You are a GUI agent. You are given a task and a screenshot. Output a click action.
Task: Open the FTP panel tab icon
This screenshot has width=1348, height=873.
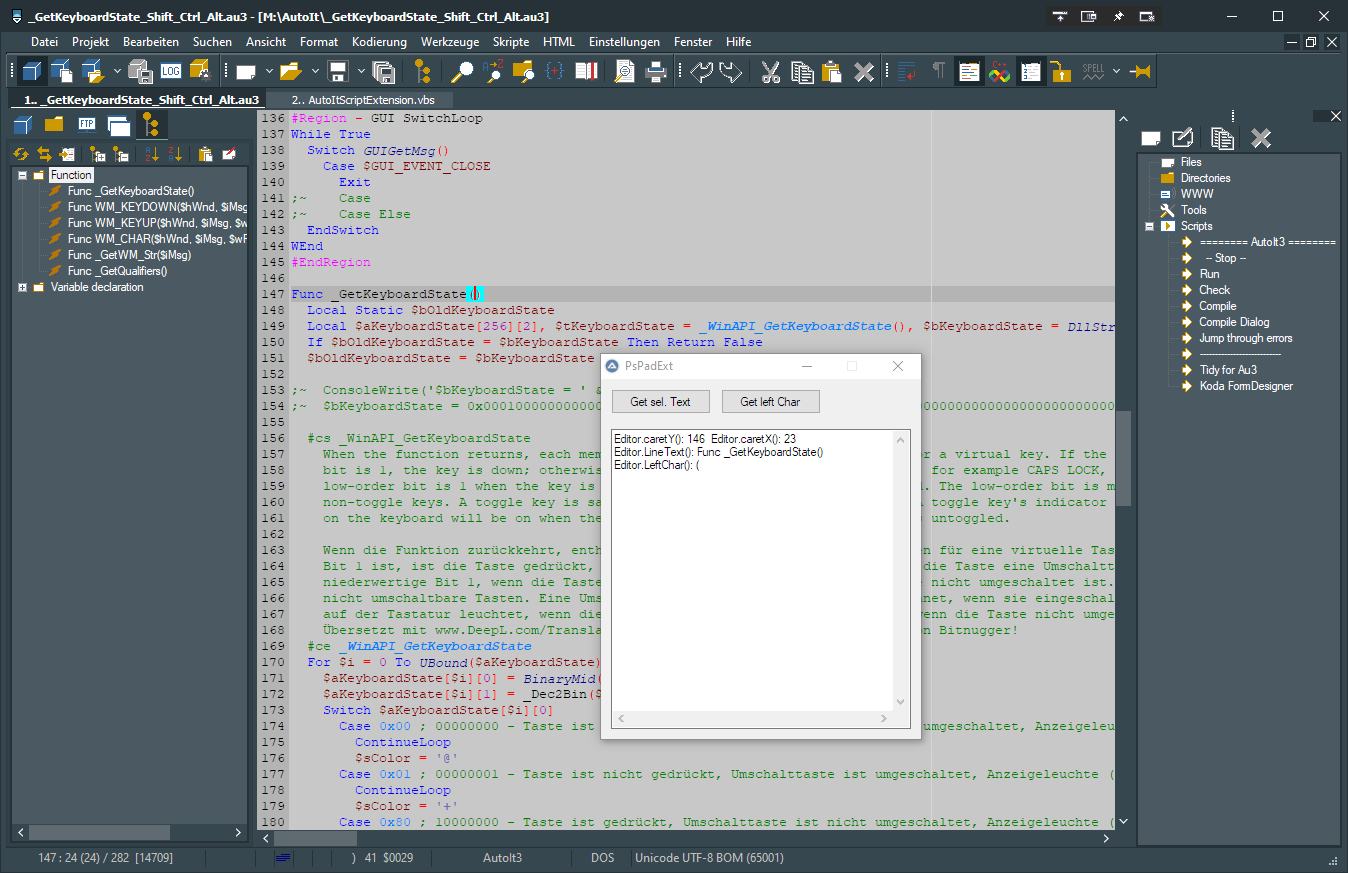point(87,125)
